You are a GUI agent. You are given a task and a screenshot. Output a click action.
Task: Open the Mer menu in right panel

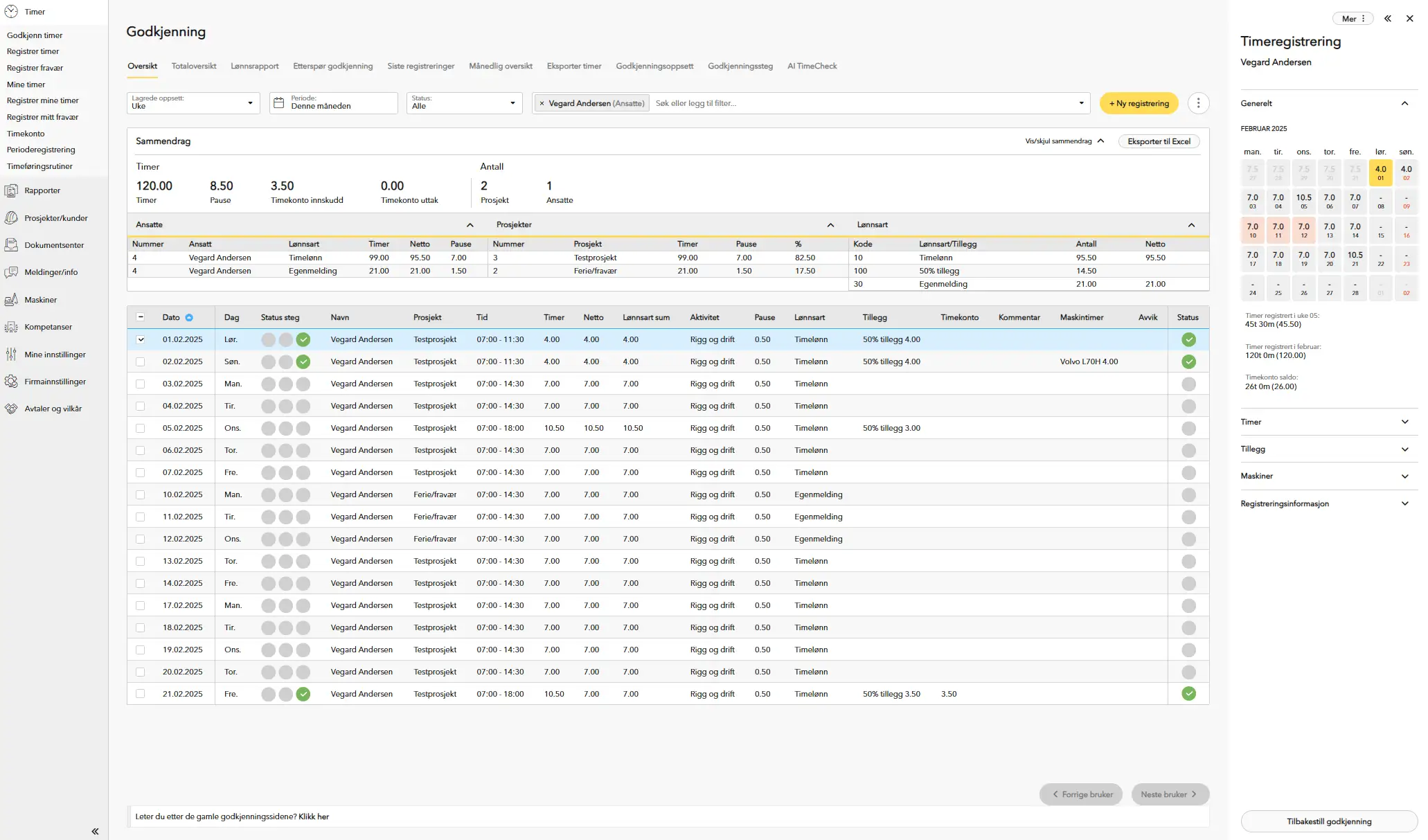1353,19
